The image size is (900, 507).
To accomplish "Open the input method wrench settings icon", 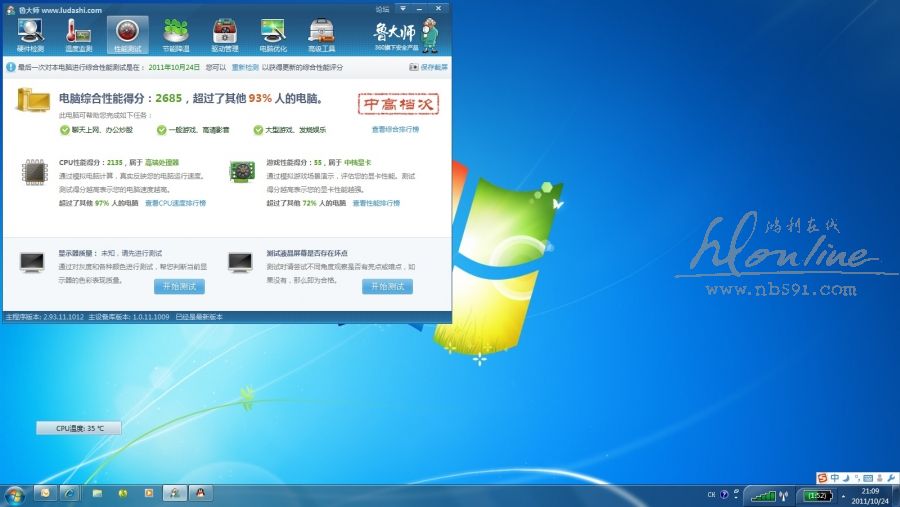I will click(891, 478).
